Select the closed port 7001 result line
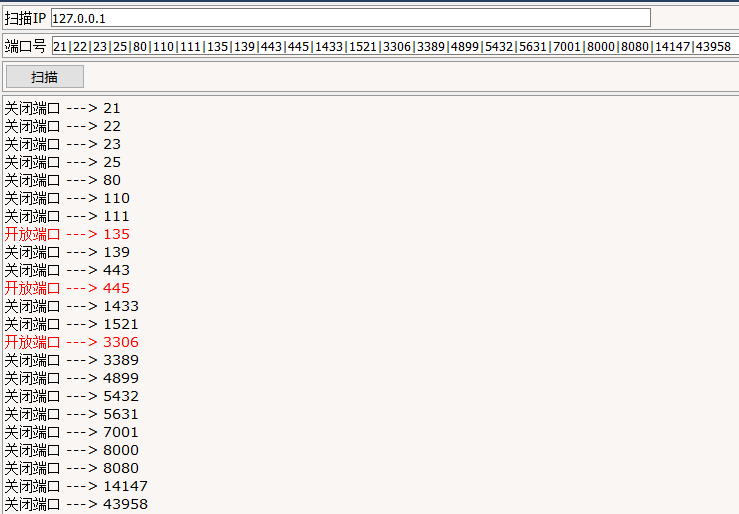 tap(71, 432)
